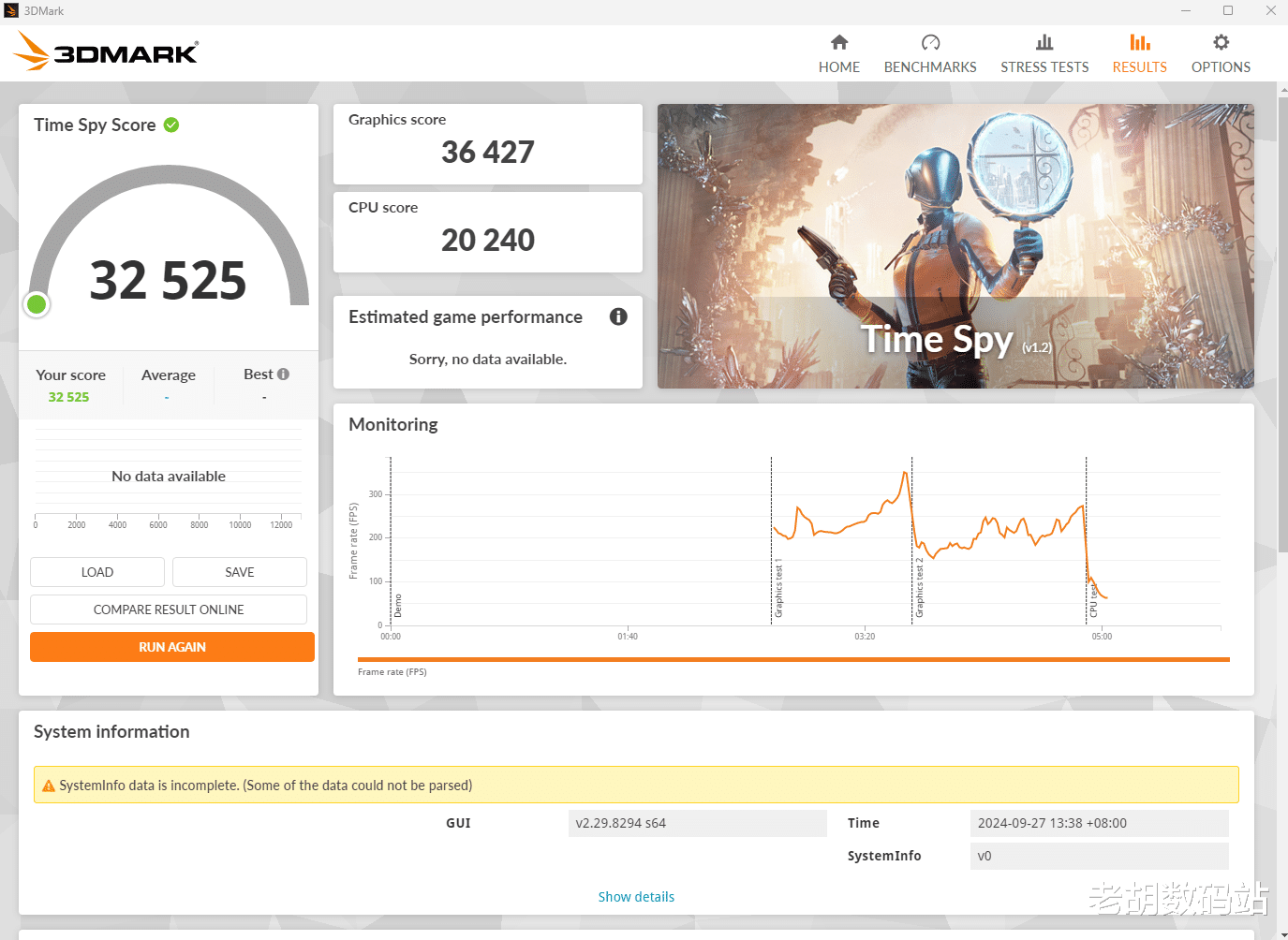Viewport: 1288px width, 940px height.
Task: Click the scrollbar up arrow
Action: click(x=1282, y=88)
